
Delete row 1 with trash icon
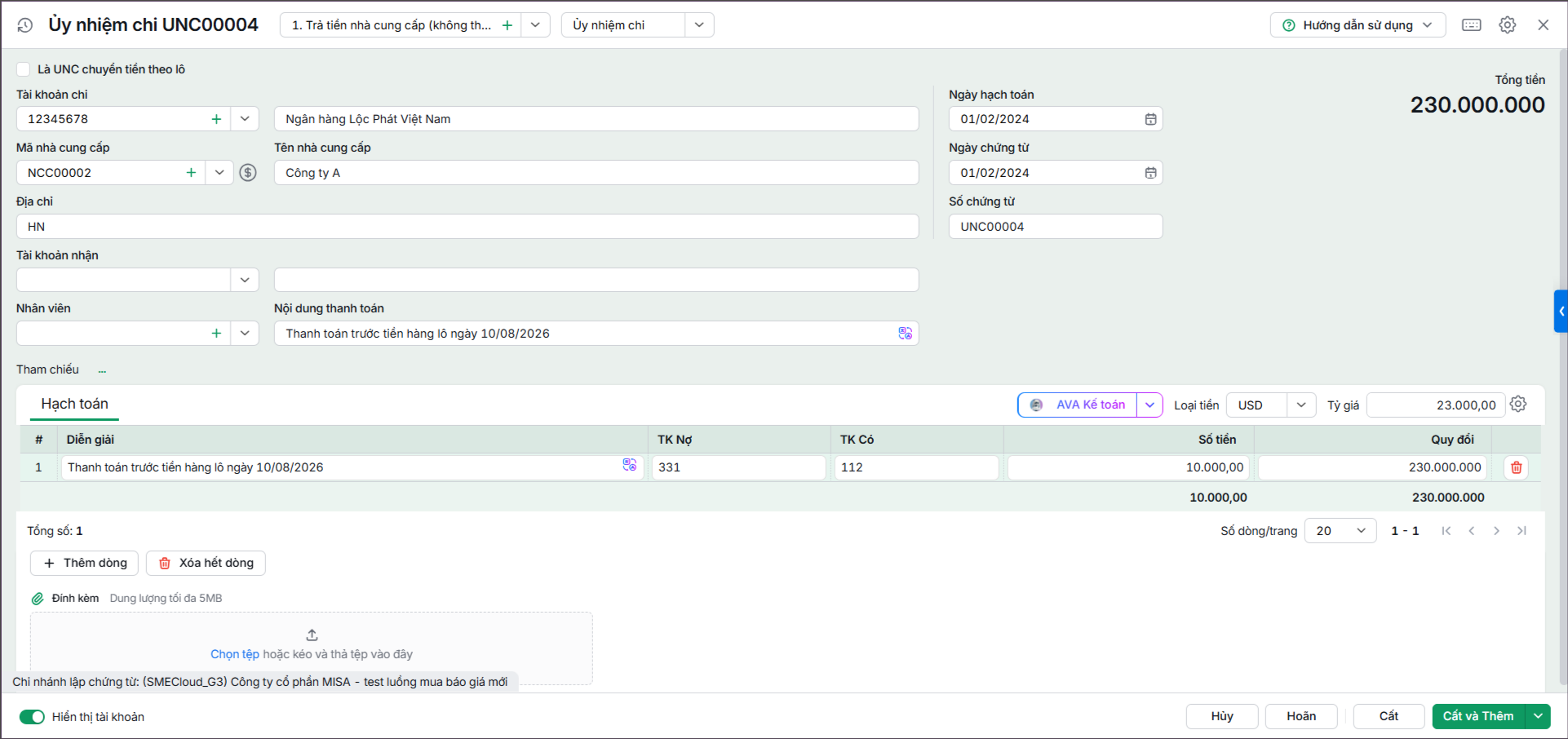(x=1516, y=467)
